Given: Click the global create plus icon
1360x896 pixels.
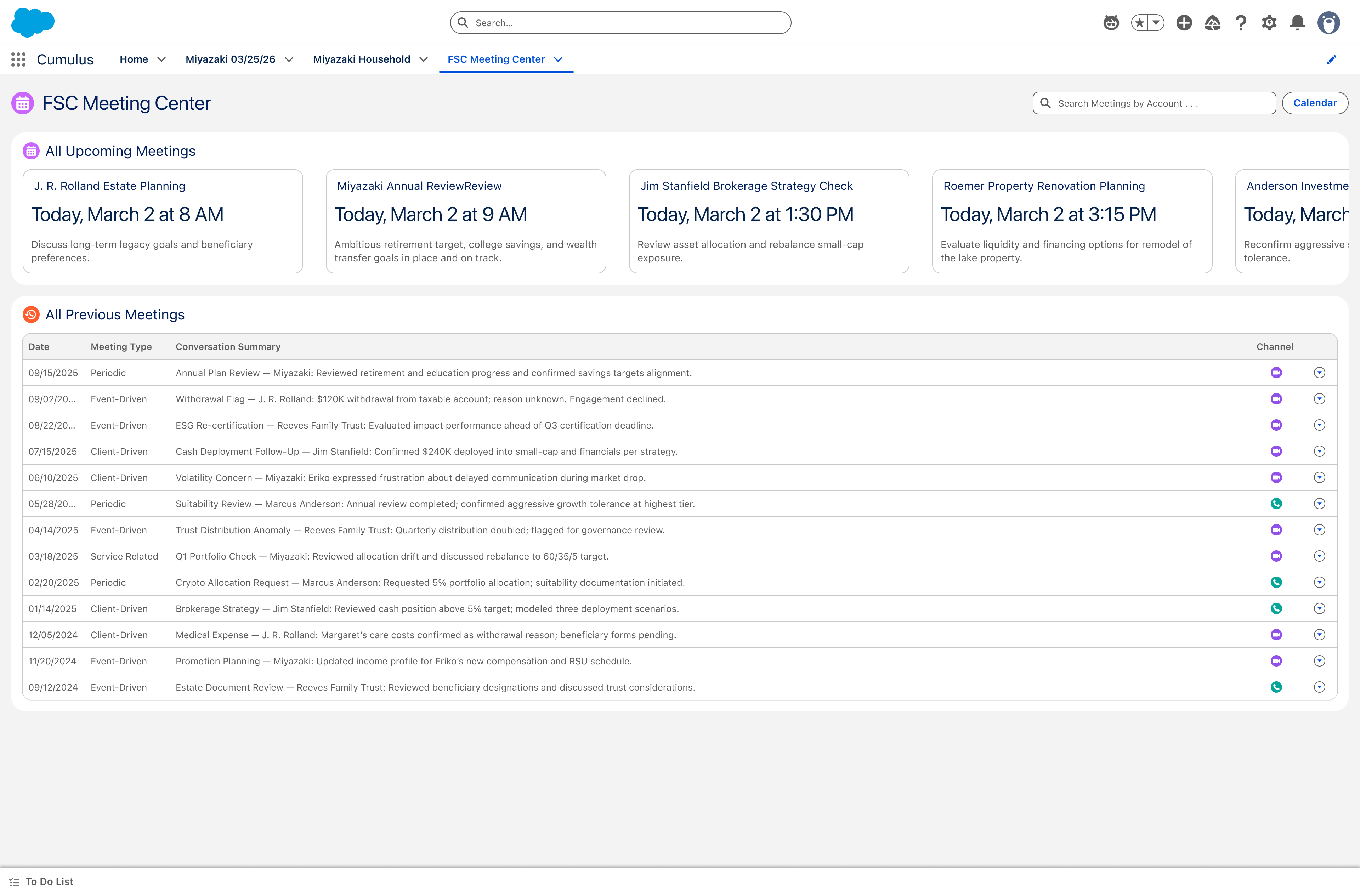Looking at the screenshot, I should pyautogui.click(x=1184, y=23).
